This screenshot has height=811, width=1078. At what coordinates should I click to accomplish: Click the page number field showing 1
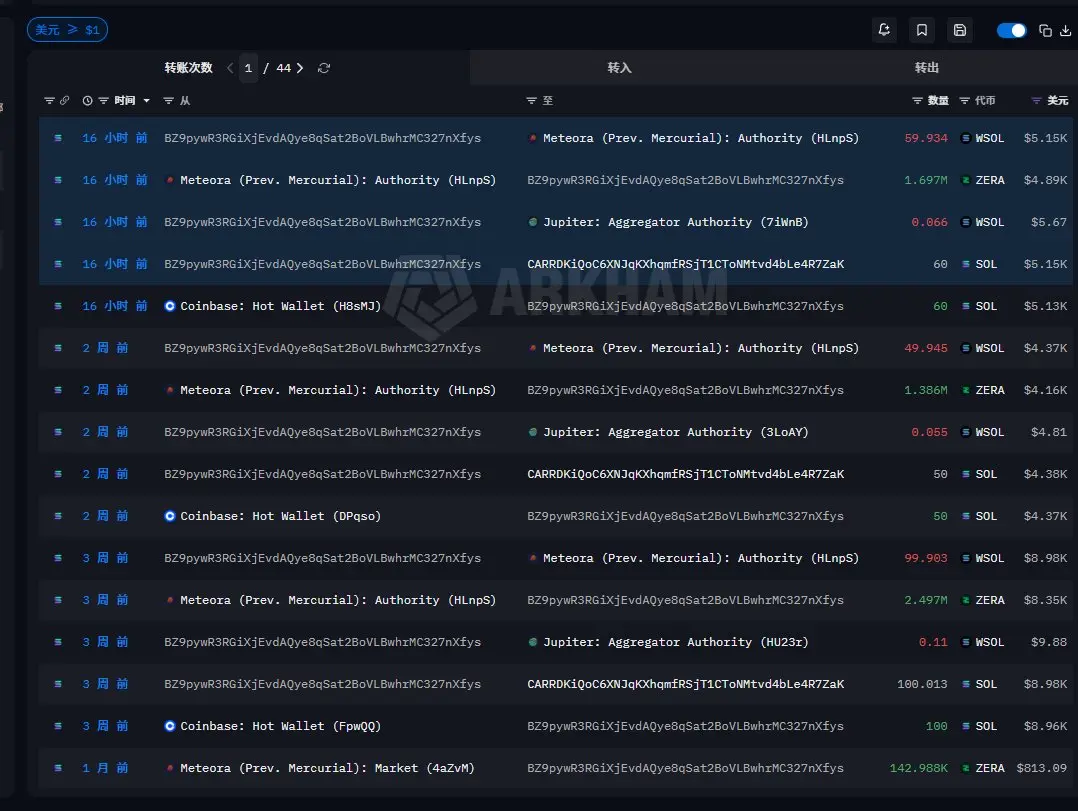pyautogui.click(x=248, y=68)
